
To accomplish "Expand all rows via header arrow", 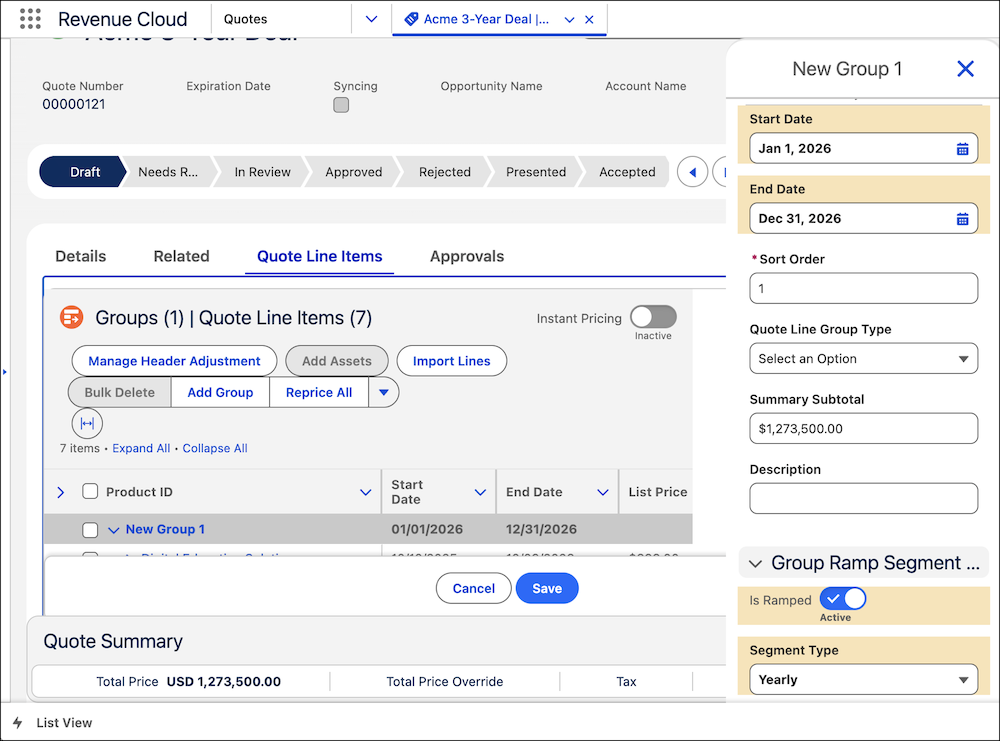I will click(x=61, y=492).
